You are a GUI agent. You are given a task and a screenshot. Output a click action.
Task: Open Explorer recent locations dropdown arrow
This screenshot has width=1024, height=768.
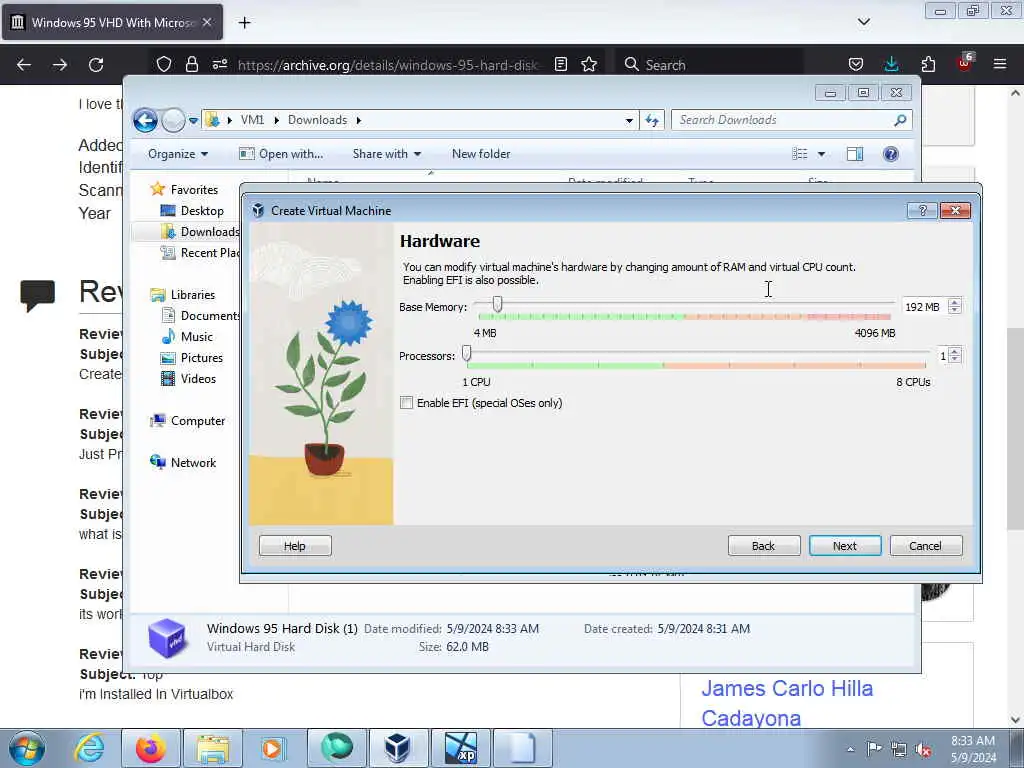coord(193,121)
